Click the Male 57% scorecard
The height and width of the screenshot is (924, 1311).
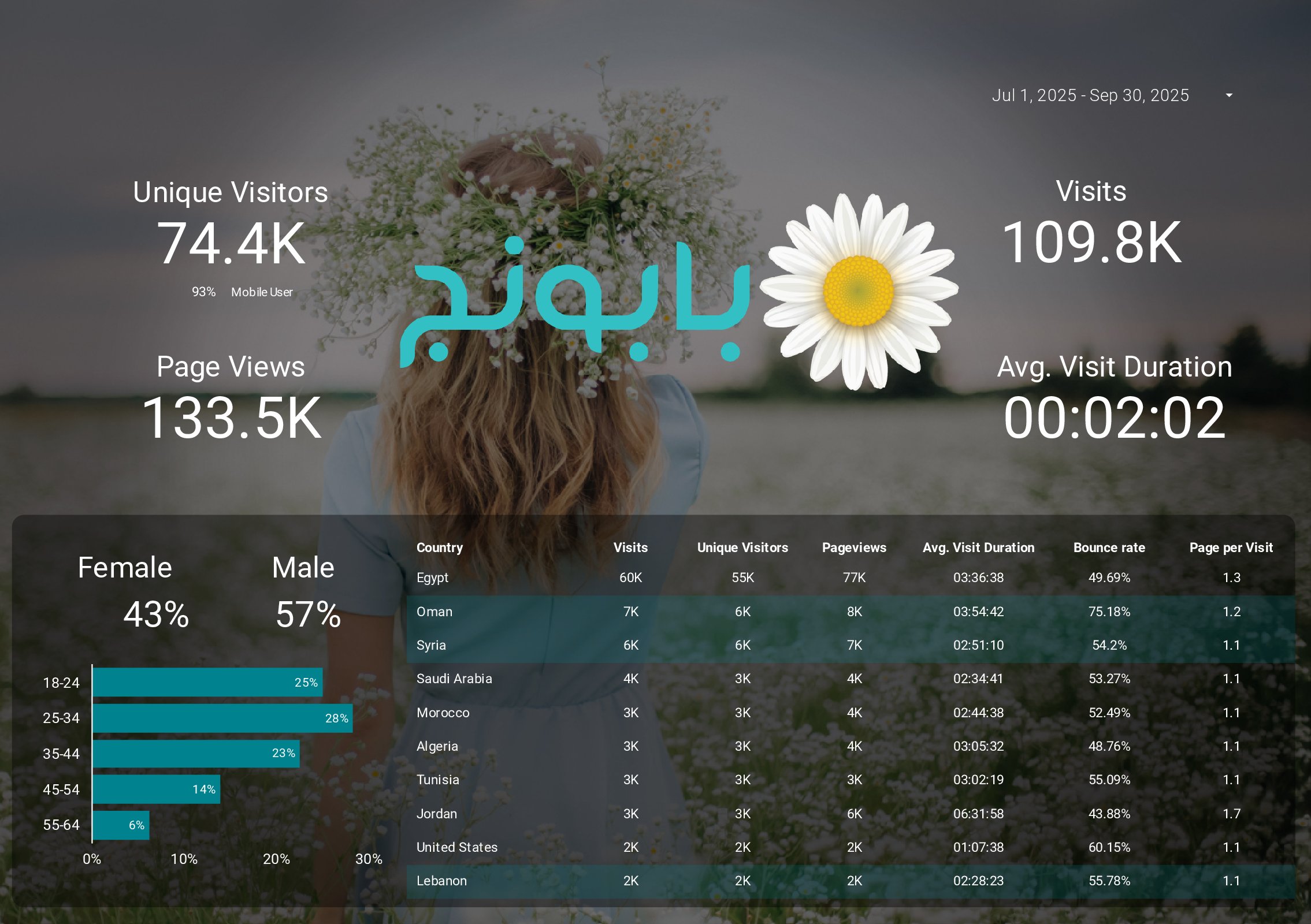click(307, 614)
